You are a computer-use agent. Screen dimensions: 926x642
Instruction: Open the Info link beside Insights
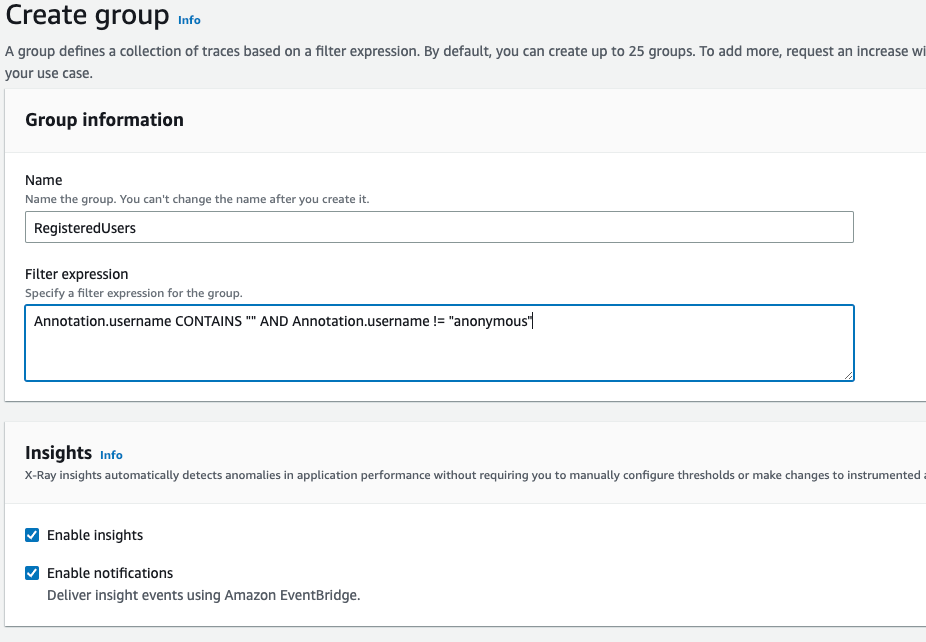coord(111,455)
